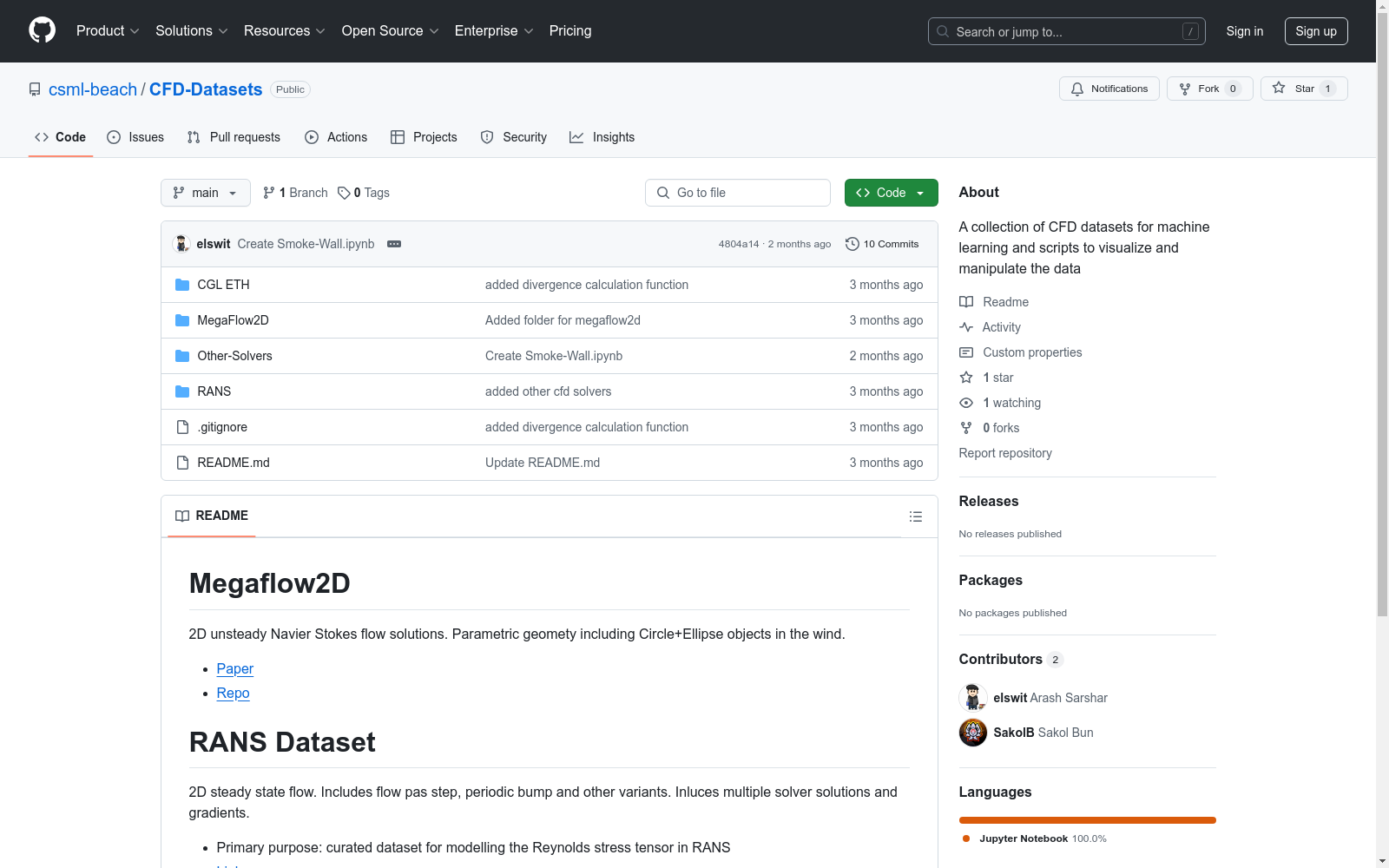
Task: Open the GitHub home logo
Action: (42, 30)
